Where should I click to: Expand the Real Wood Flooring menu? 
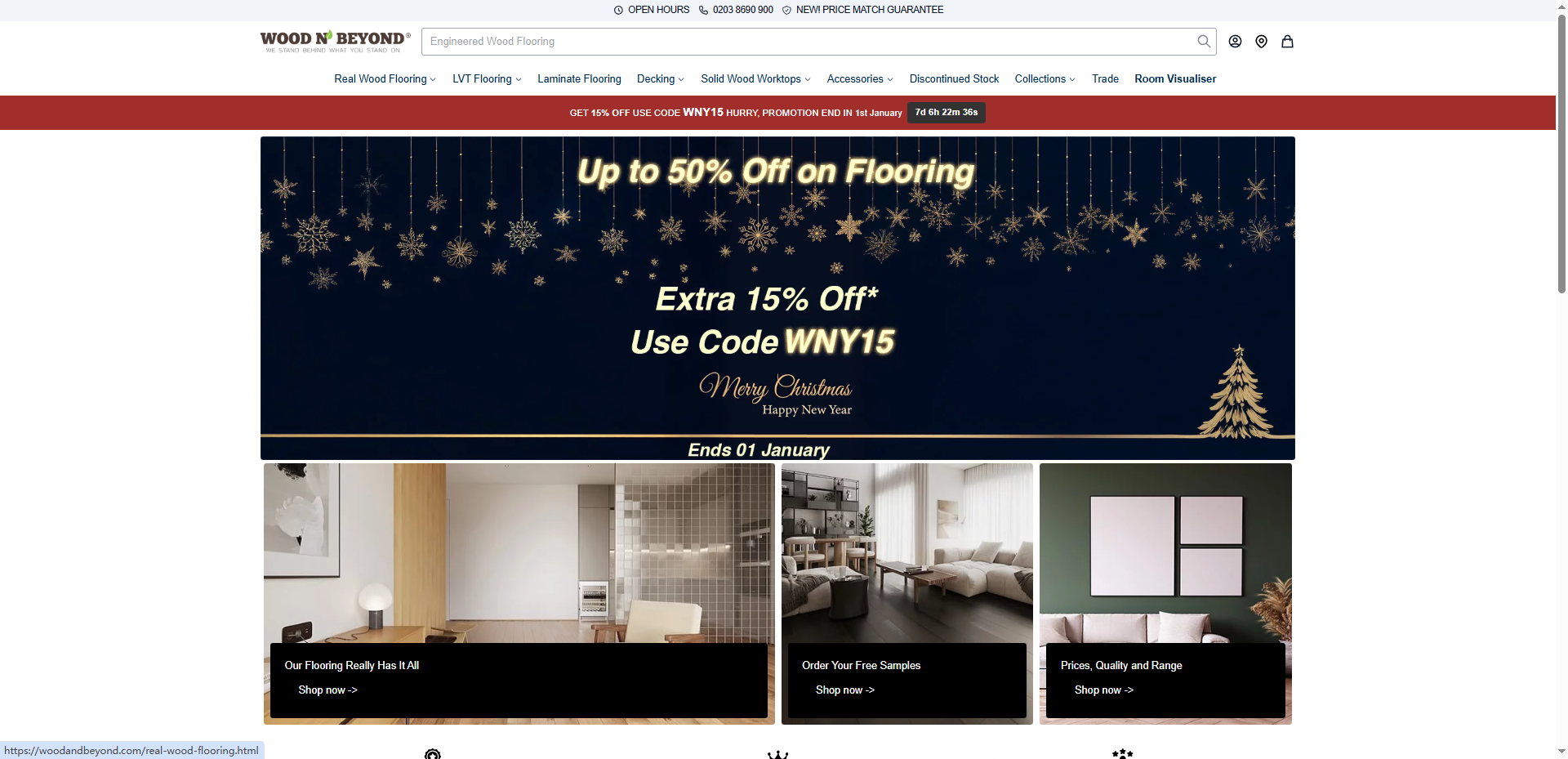pyautogui.click(x=385, y=79)
